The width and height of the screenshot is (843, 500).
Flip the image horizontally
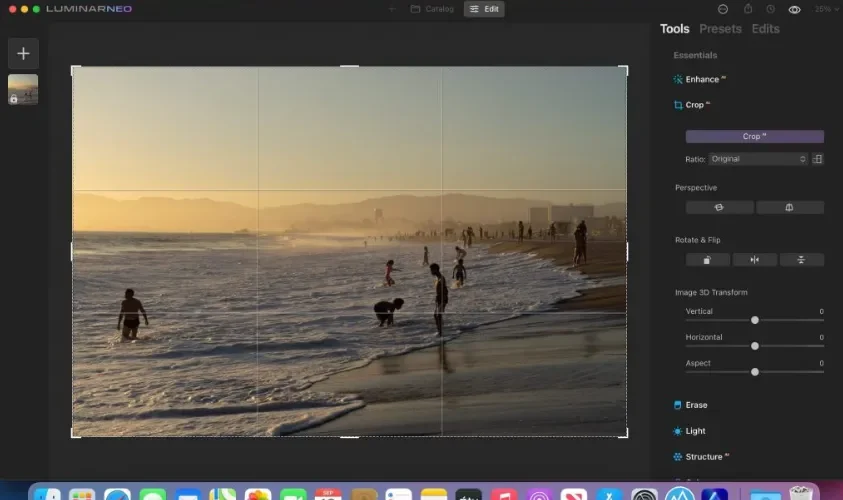pyautogui.click(x=755, y=260)
